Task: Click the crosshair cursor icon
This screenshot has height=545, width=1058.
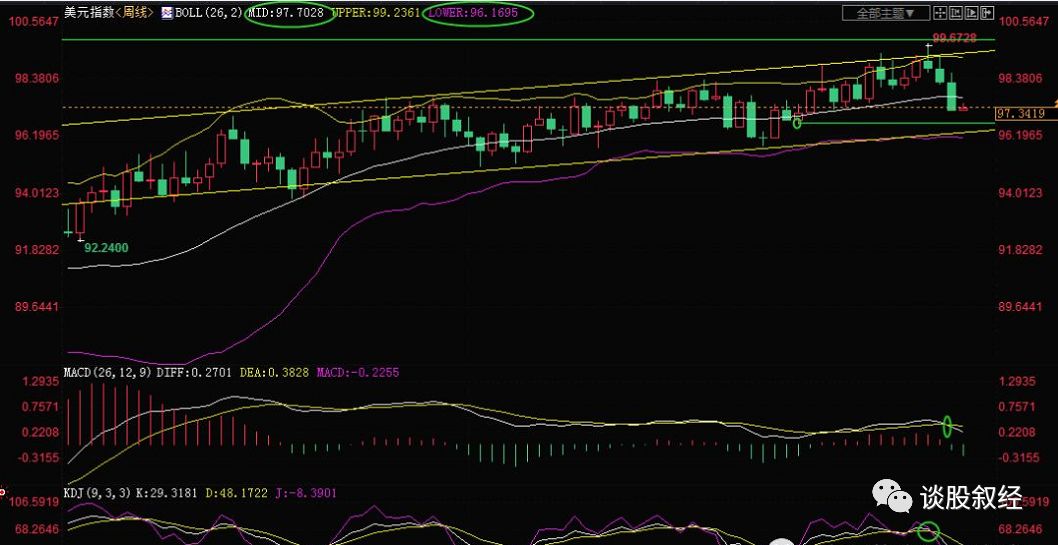Action: tap(941, 13)
